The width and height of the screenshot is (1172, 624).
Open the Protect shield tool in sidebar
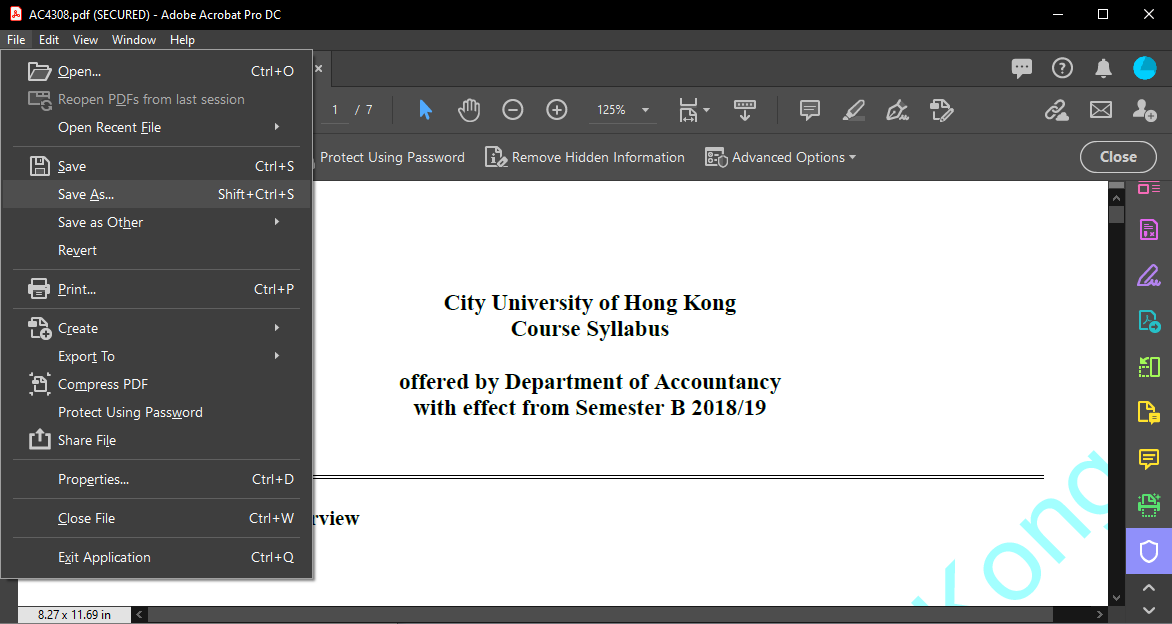[x=1149, y=551]
